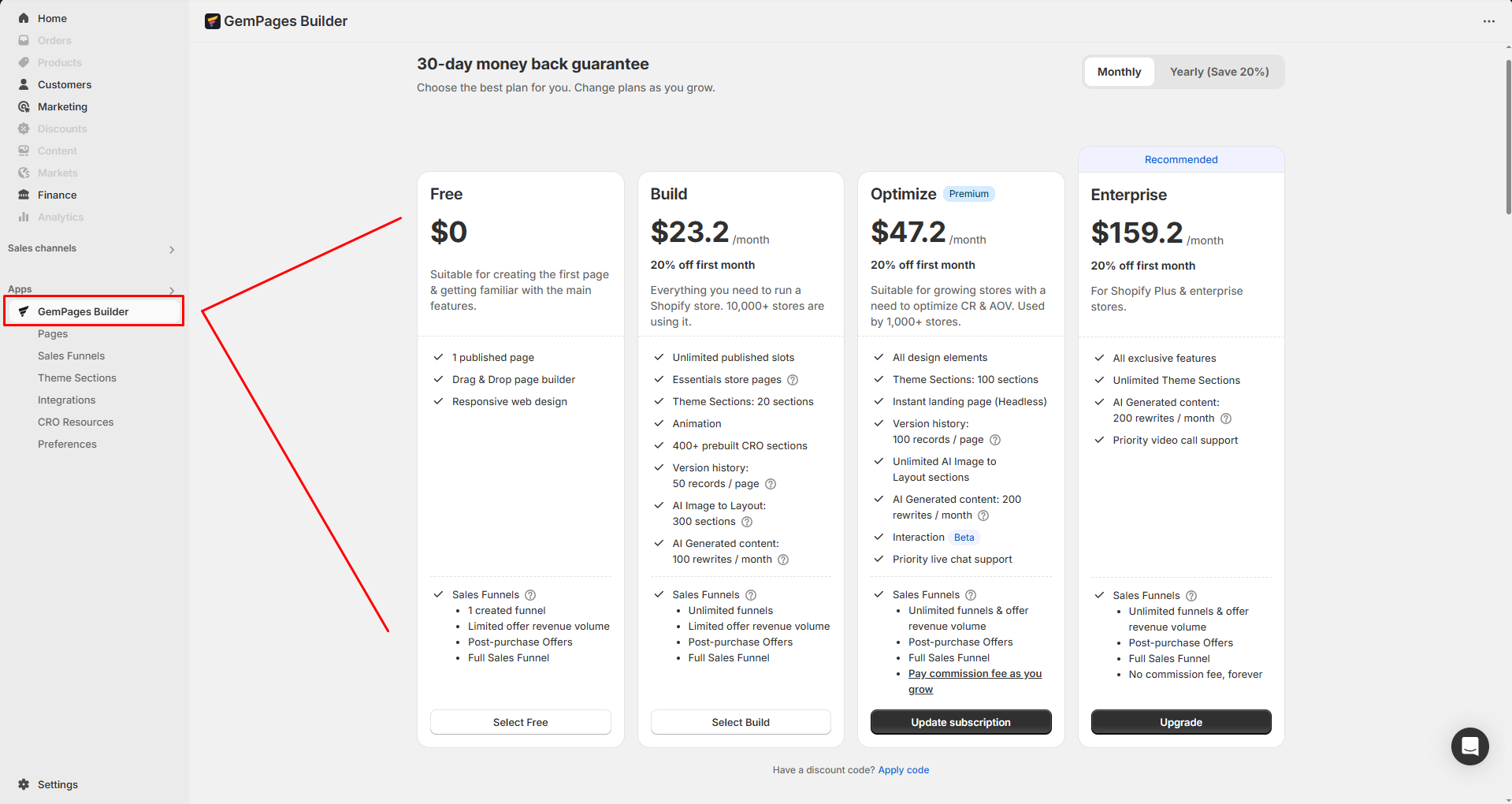Toggle the Essentials store pages help tooltip
The image size is (1512, 804).
793,379
